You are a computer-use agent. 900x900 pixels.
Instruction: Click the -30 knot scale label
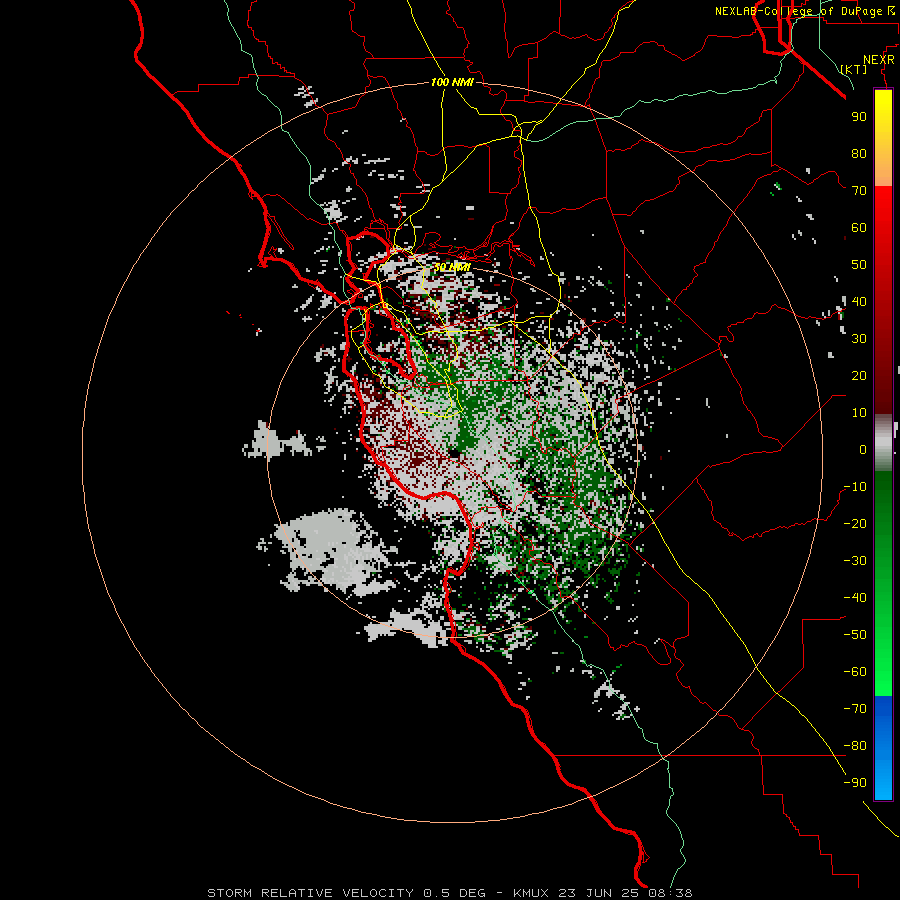855,561
